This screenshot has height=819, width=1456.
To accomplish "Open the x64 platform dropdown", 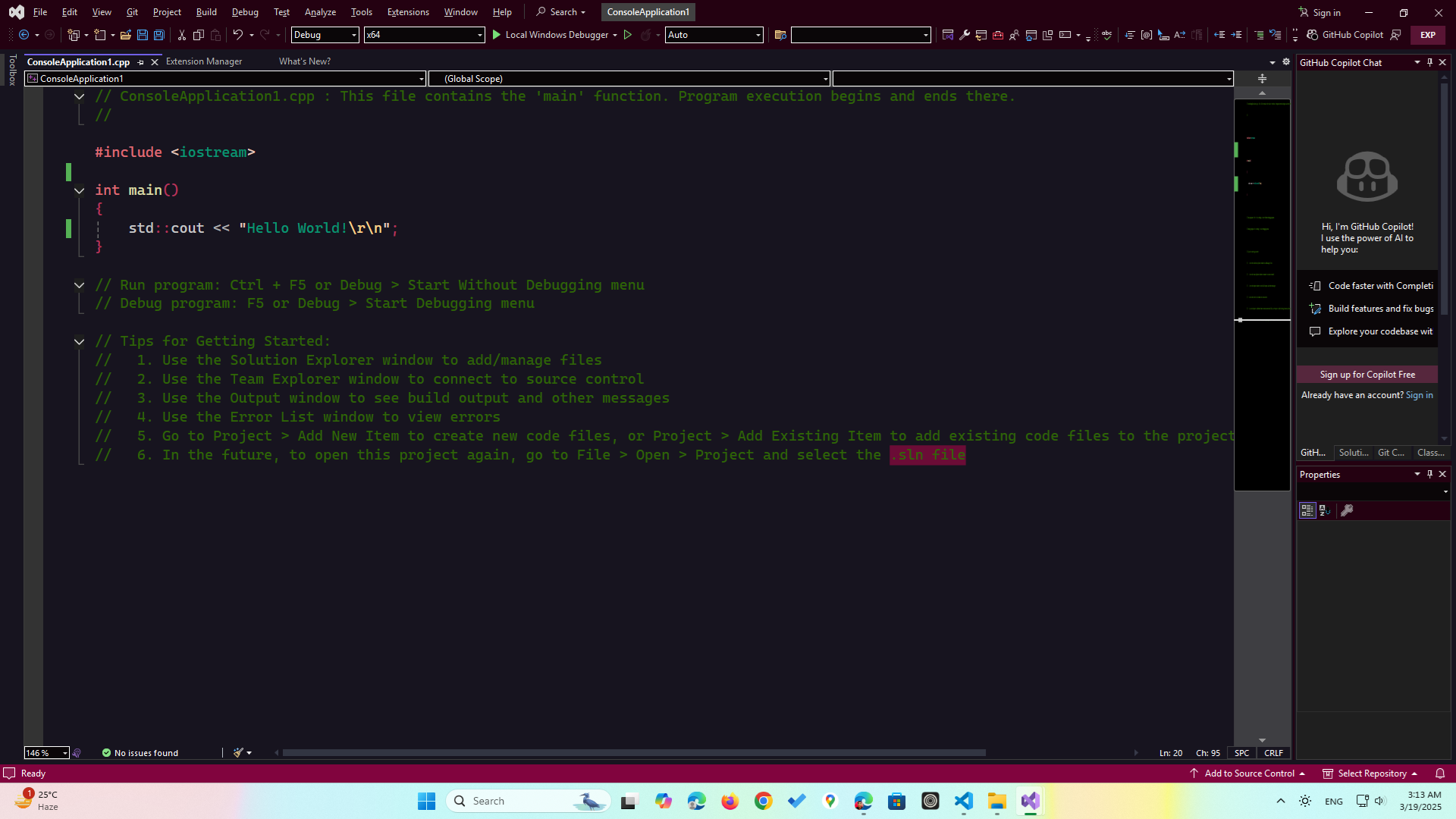I will coord(479,35).
